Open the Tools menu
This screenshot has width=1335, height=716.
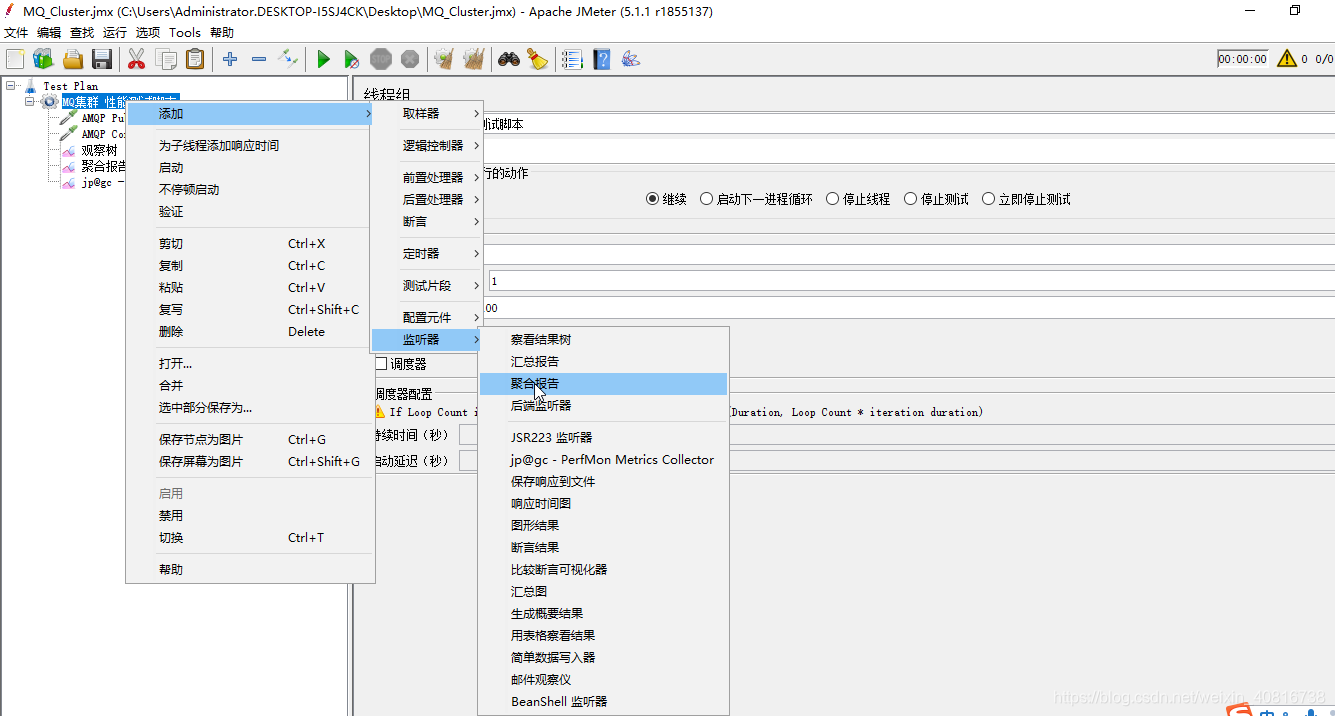click(x=185, y=33)
